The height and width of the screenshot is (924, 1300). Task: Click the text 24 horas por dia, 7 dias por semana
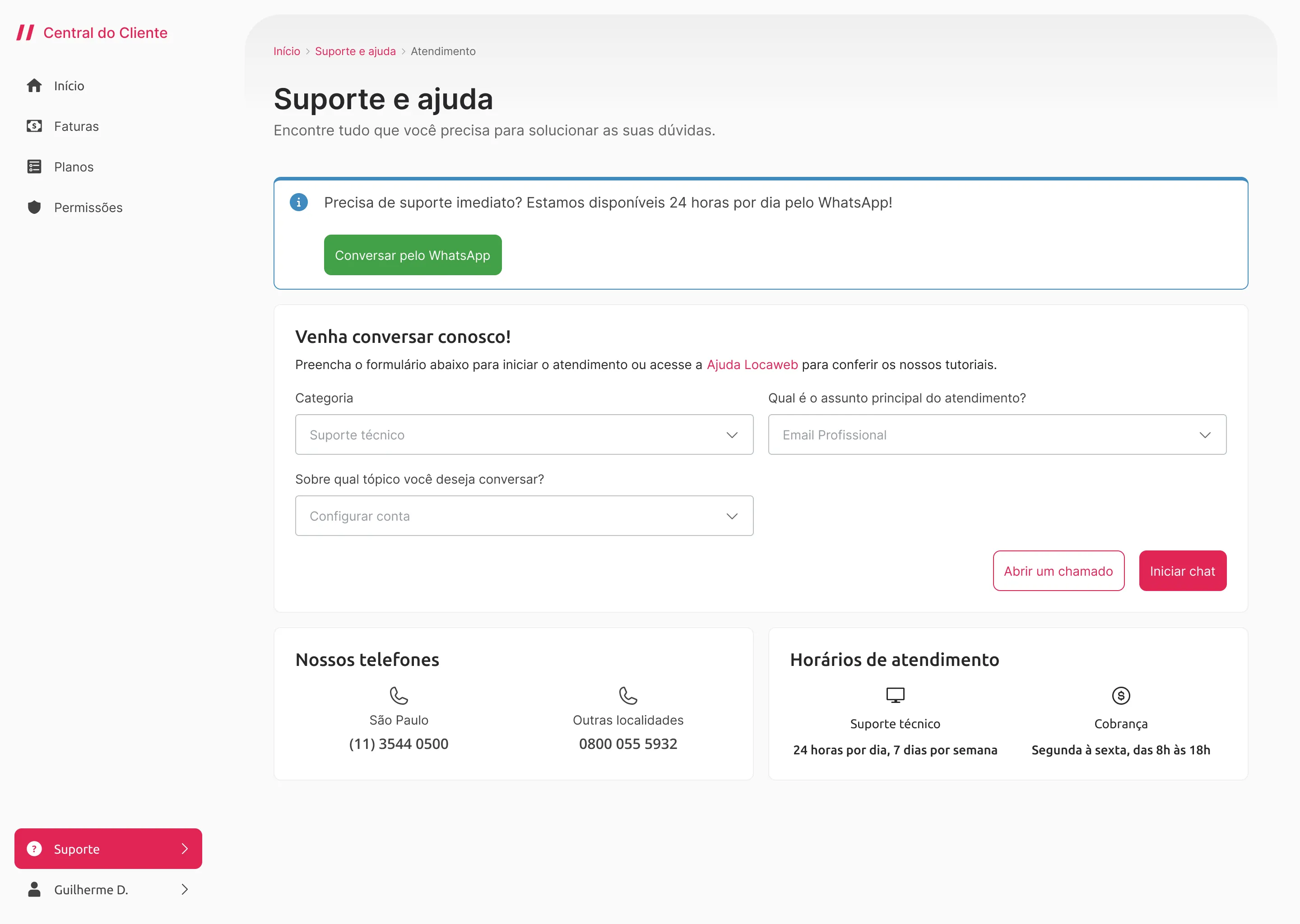895,750
